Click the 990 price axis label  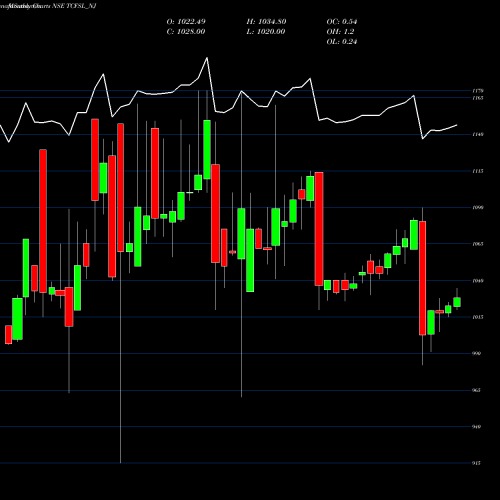[477, 353]
